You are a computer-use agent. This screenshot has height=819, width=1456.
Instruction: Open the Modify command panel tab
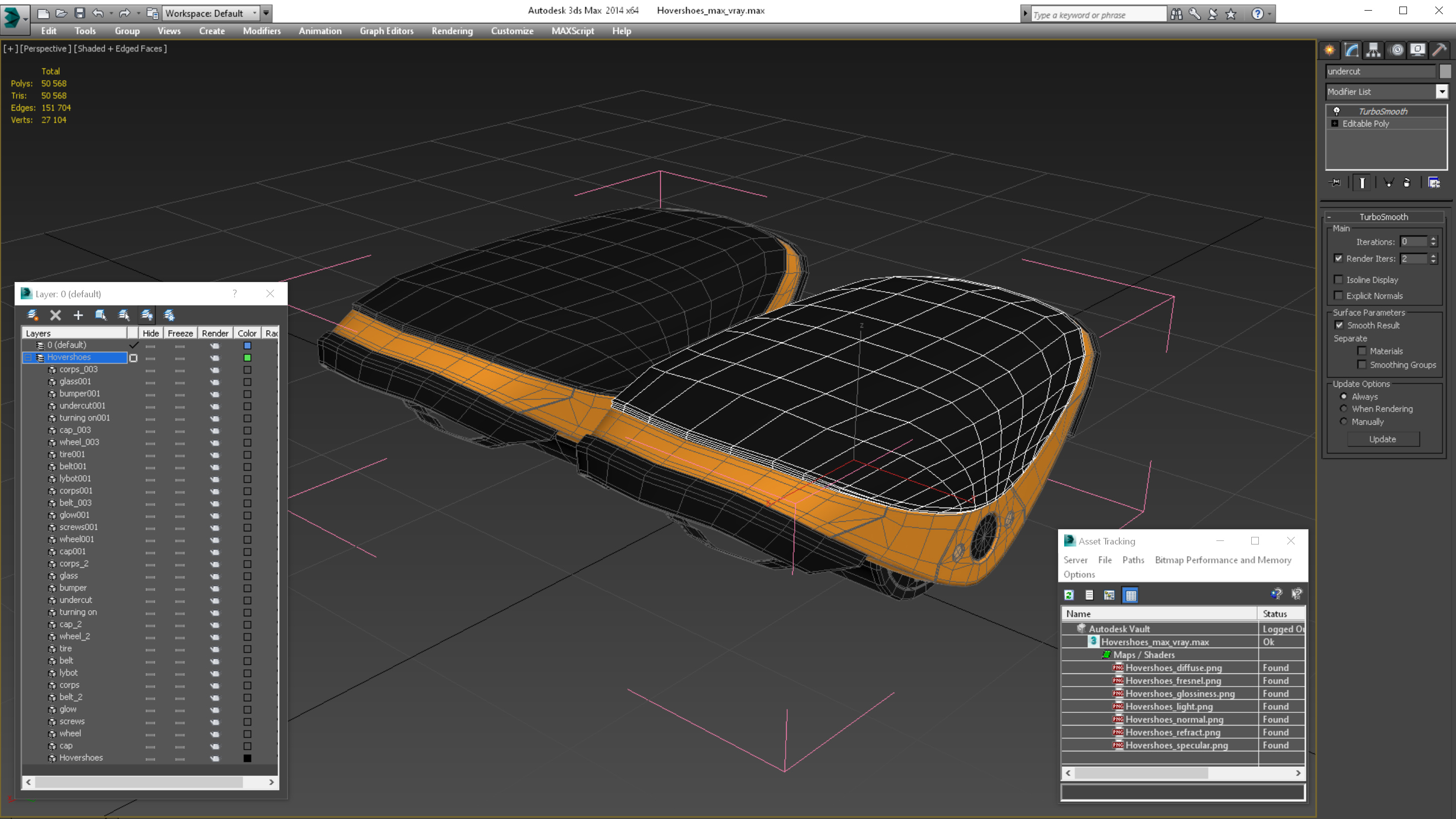(x=1351, y=50)
